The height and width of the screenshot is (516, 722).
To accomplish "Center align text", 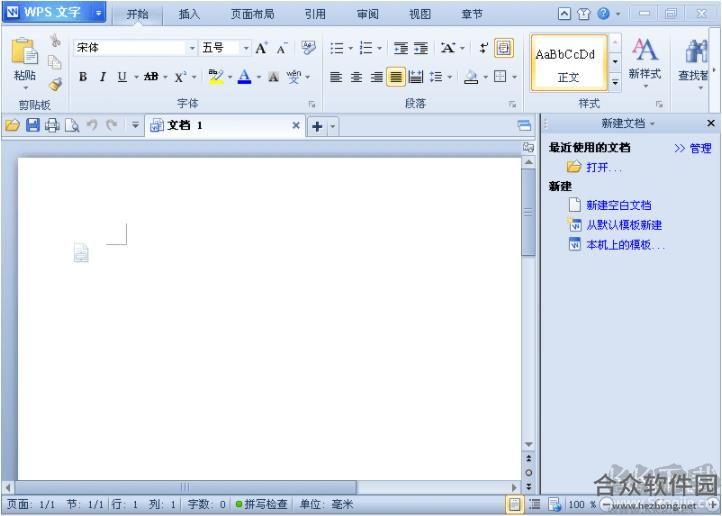I will (356, 76).
